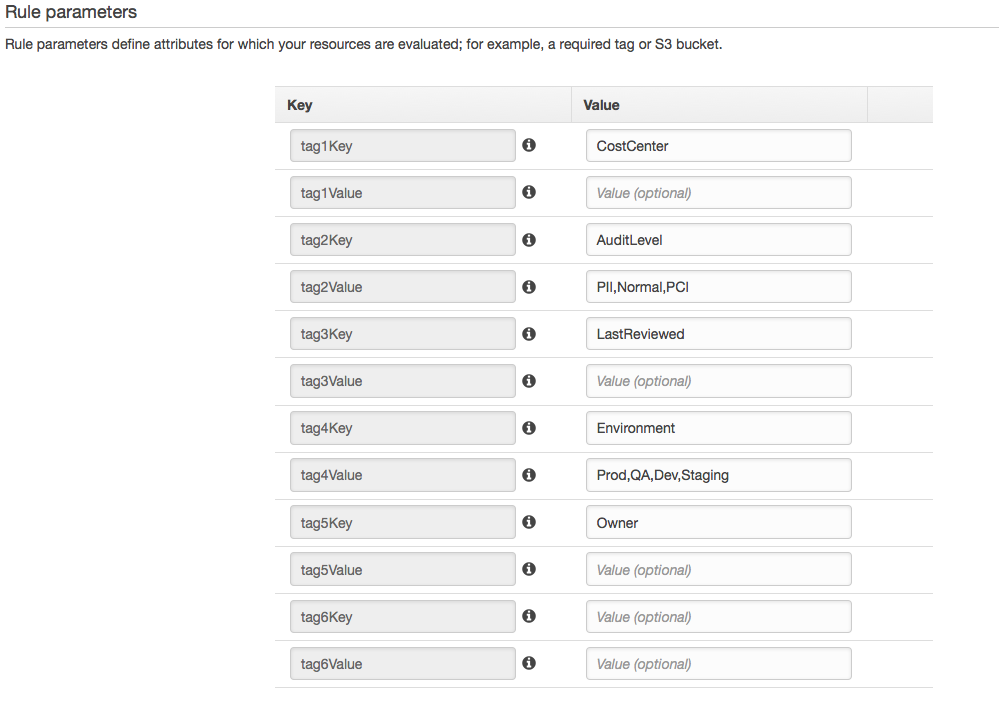
Task: Click the info icon beside tag3Key
Action: pos(529,334)
